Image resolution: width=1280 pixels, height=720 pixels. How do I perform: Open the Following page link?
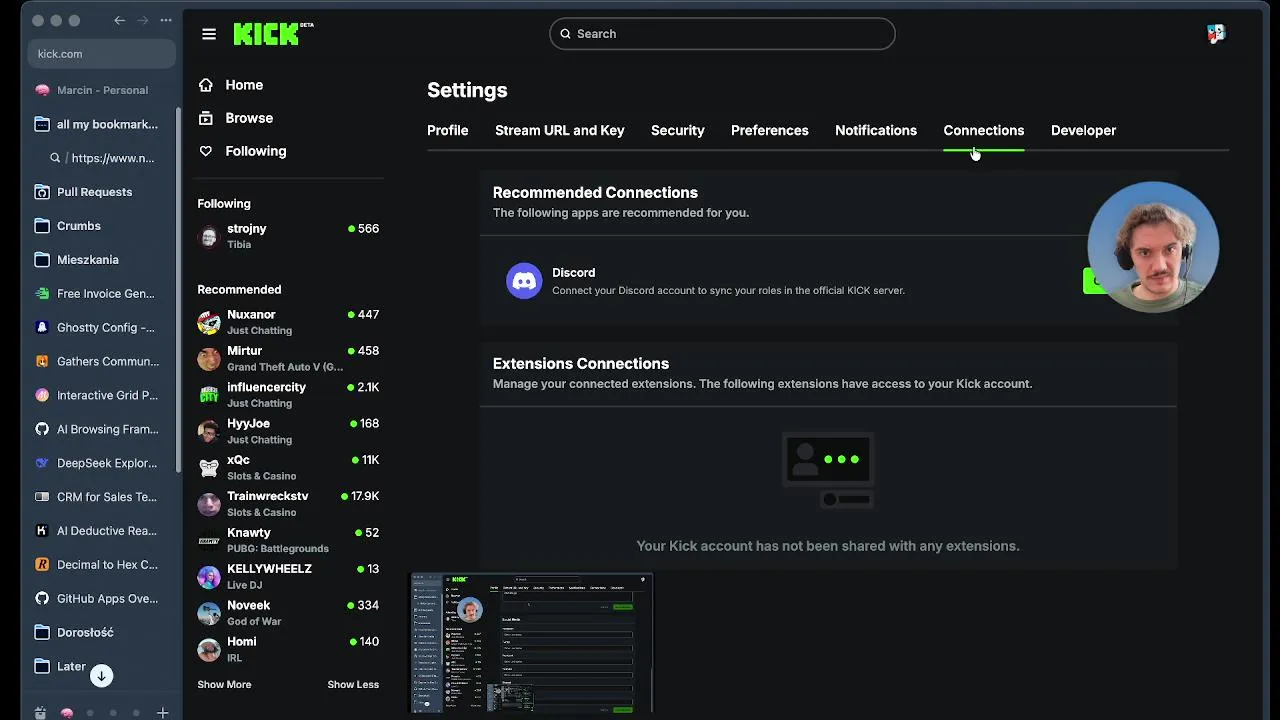(x=256, y=151)
